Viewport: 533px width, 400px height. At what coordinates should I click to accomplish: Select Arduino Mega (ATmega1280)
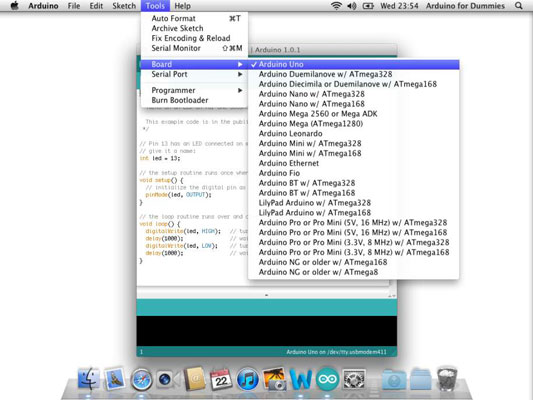tap(354, 123)
